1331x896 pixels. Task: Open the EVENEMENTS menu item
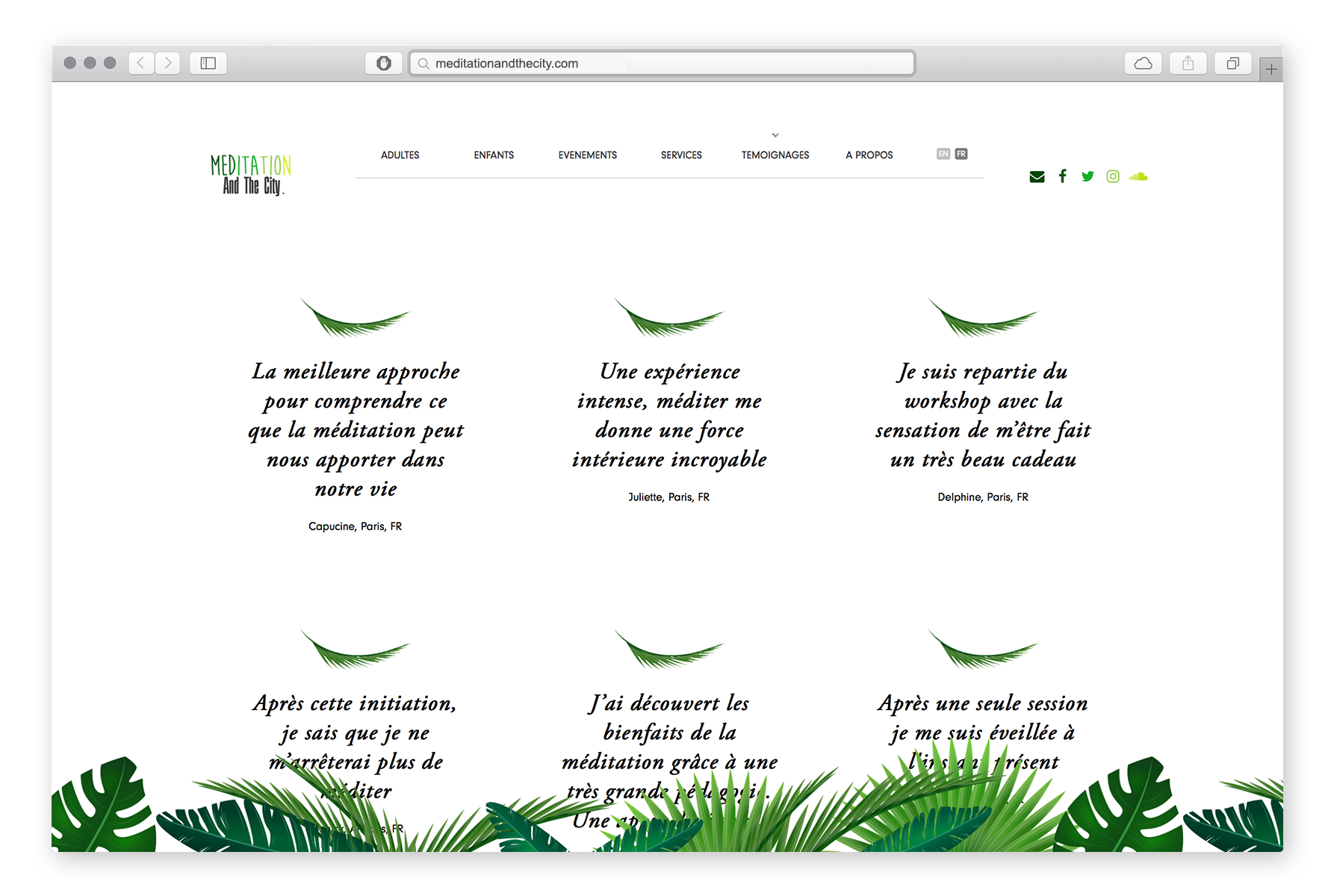[588, 155]
